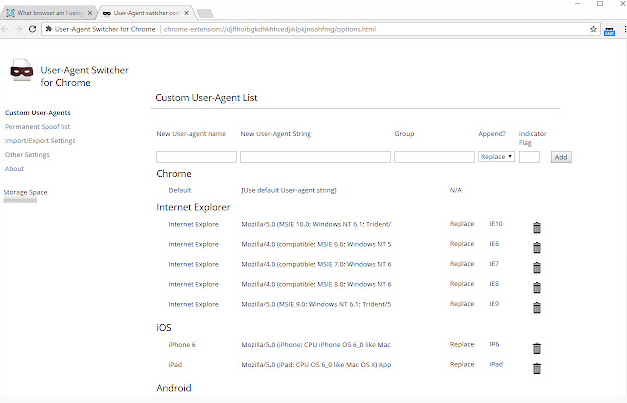
Task: Delete the IE9 user-agent entry
Action: click(x=537, y=307)
